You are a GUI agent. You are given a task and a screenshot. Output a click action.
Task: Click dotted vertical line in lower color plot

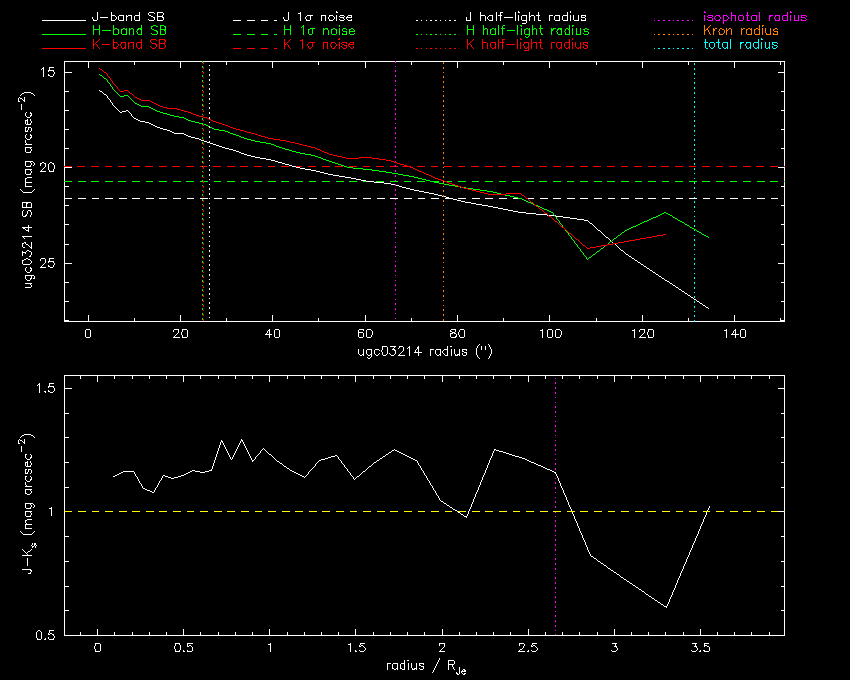555,560
